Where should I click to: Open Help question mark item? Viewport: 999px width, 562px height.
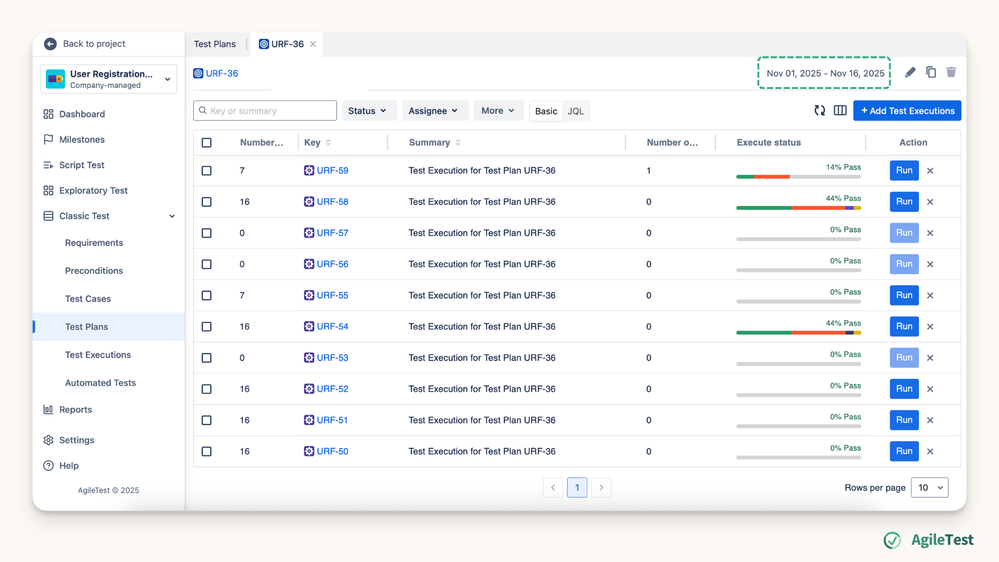click(61, 466)
